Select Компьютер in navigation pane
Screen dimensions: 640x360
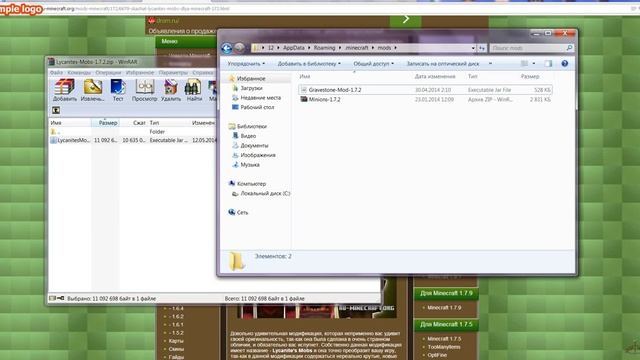tap(251, 184)
